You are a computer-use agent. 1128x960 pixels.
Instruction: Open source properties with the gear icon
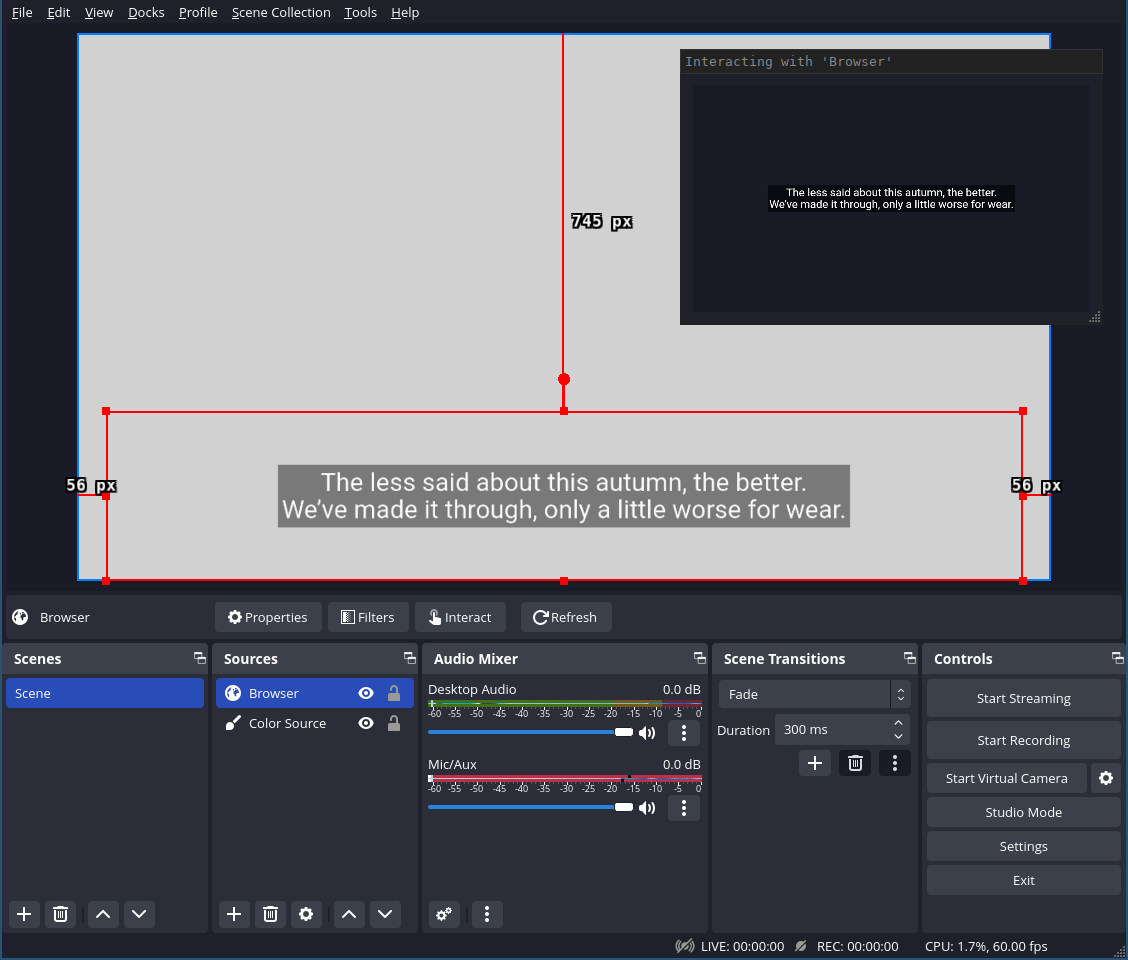[x=306, y=914]
